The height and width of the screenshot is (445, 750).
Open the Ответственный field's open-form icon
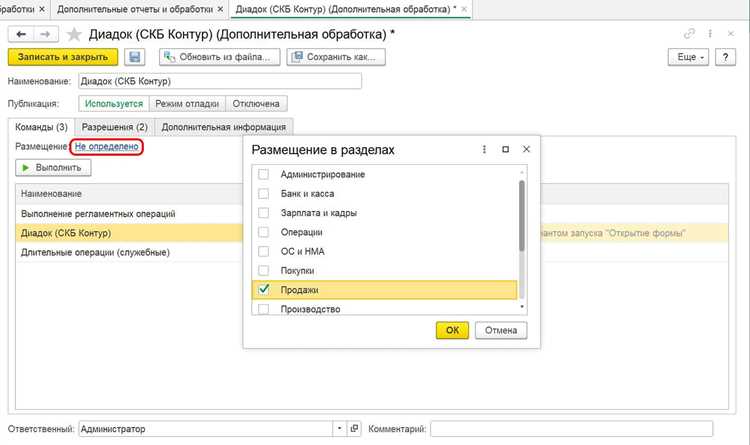tap(354, 429)
